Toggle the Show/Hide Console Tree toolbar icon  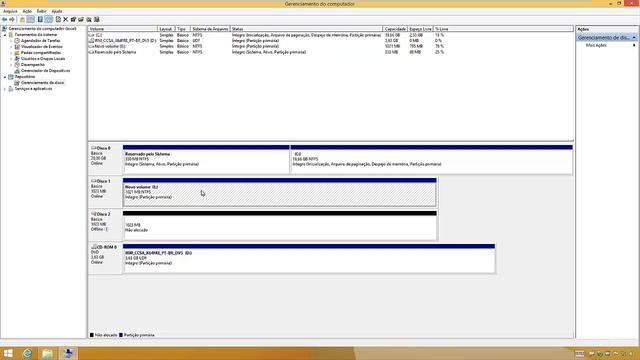(31, 20)
